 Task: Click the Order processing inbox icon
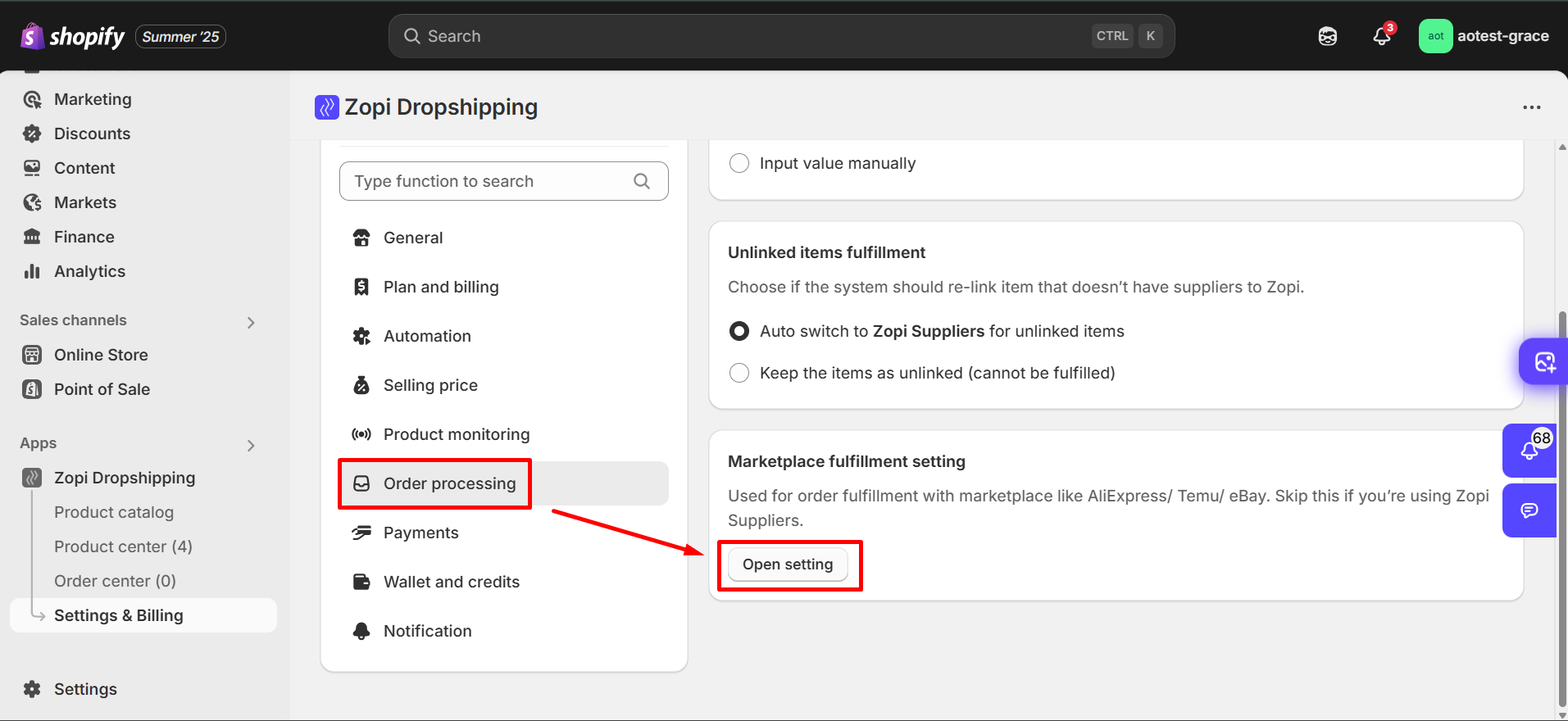361,483
